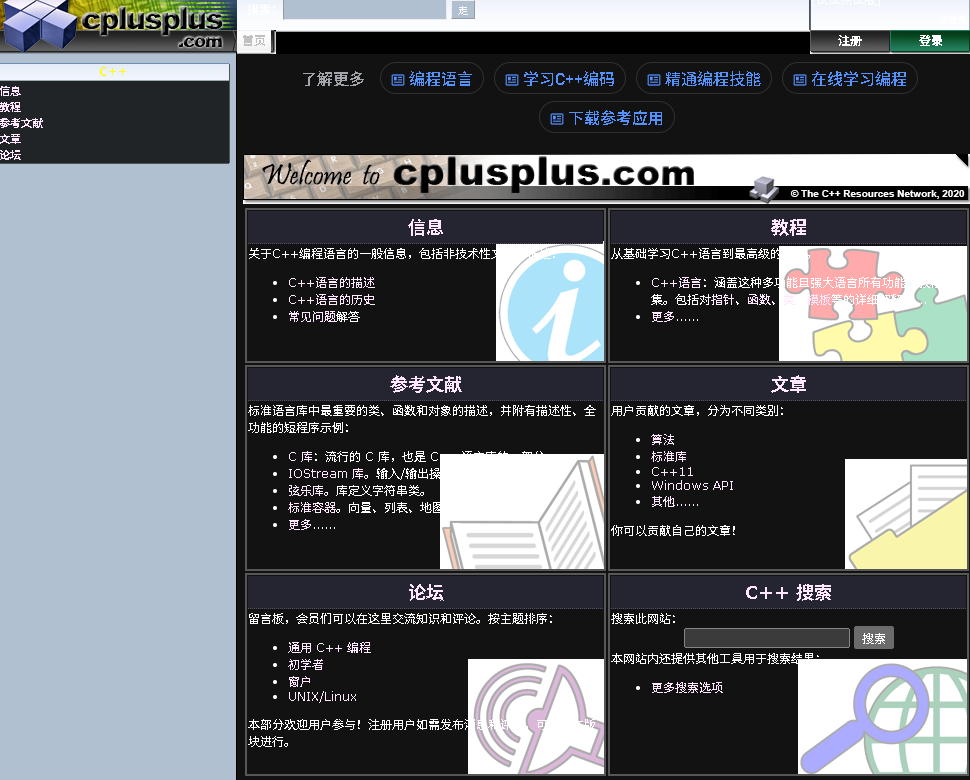Click the Welcome to cplusplus.com banner
This screenshot has width=970, height=780.
pyautogui.click(x=606, y=178)
